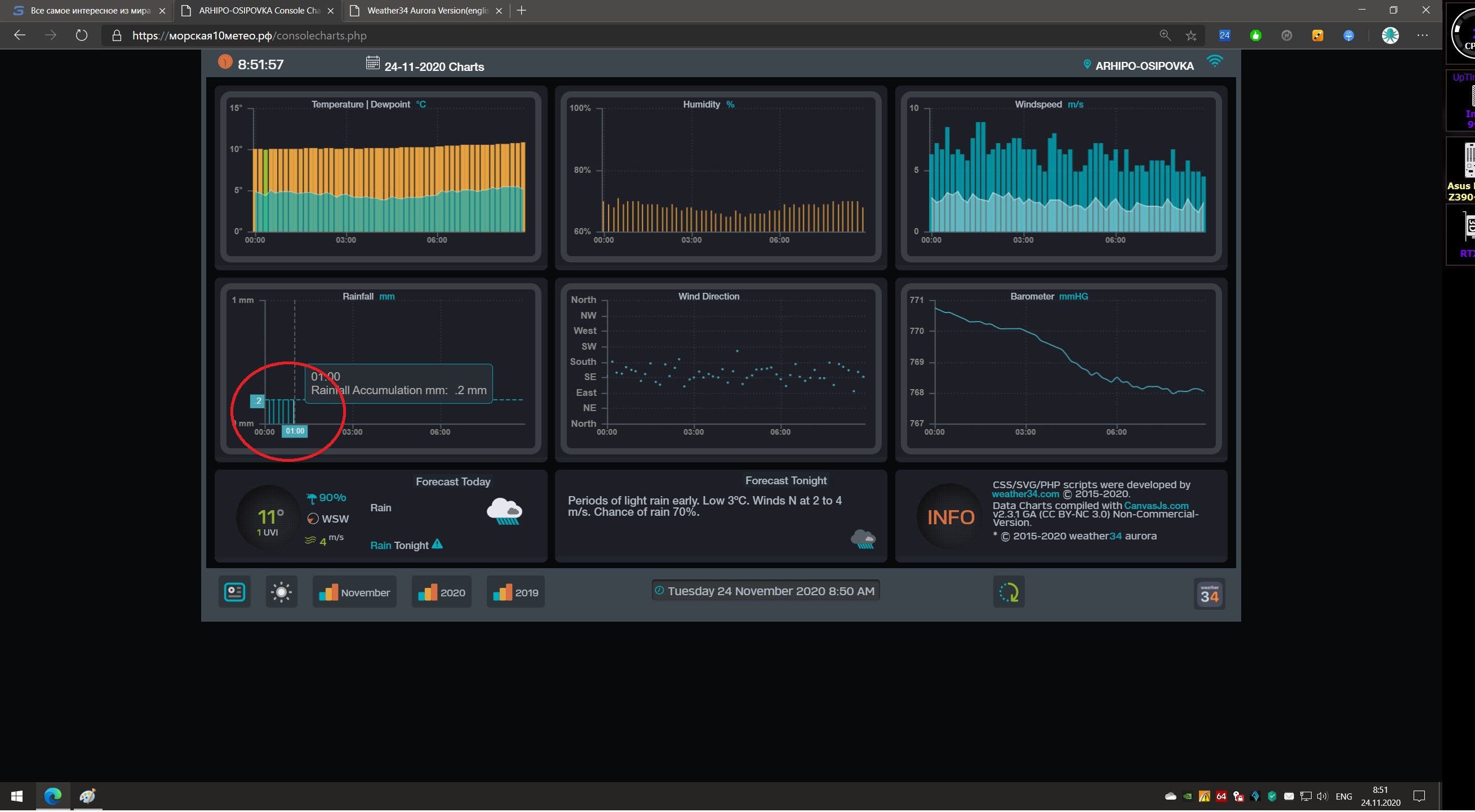The width and height of the screenshot is (1475, 812).
Task: Close the Weather34 Aurora Version tab
Action: [499, 10]
